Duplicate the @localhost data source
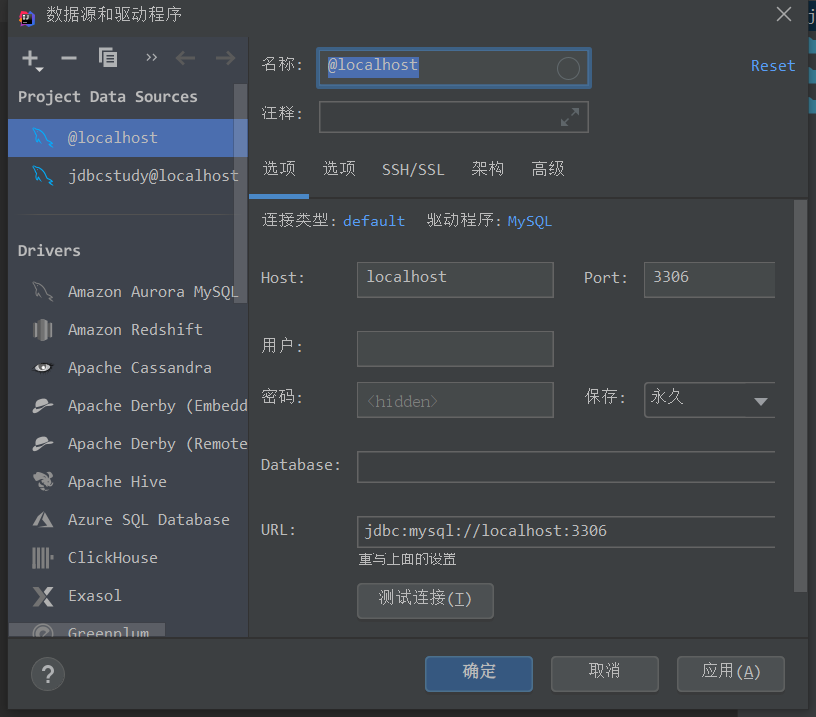The image size is (816, 717). (108, 59)
